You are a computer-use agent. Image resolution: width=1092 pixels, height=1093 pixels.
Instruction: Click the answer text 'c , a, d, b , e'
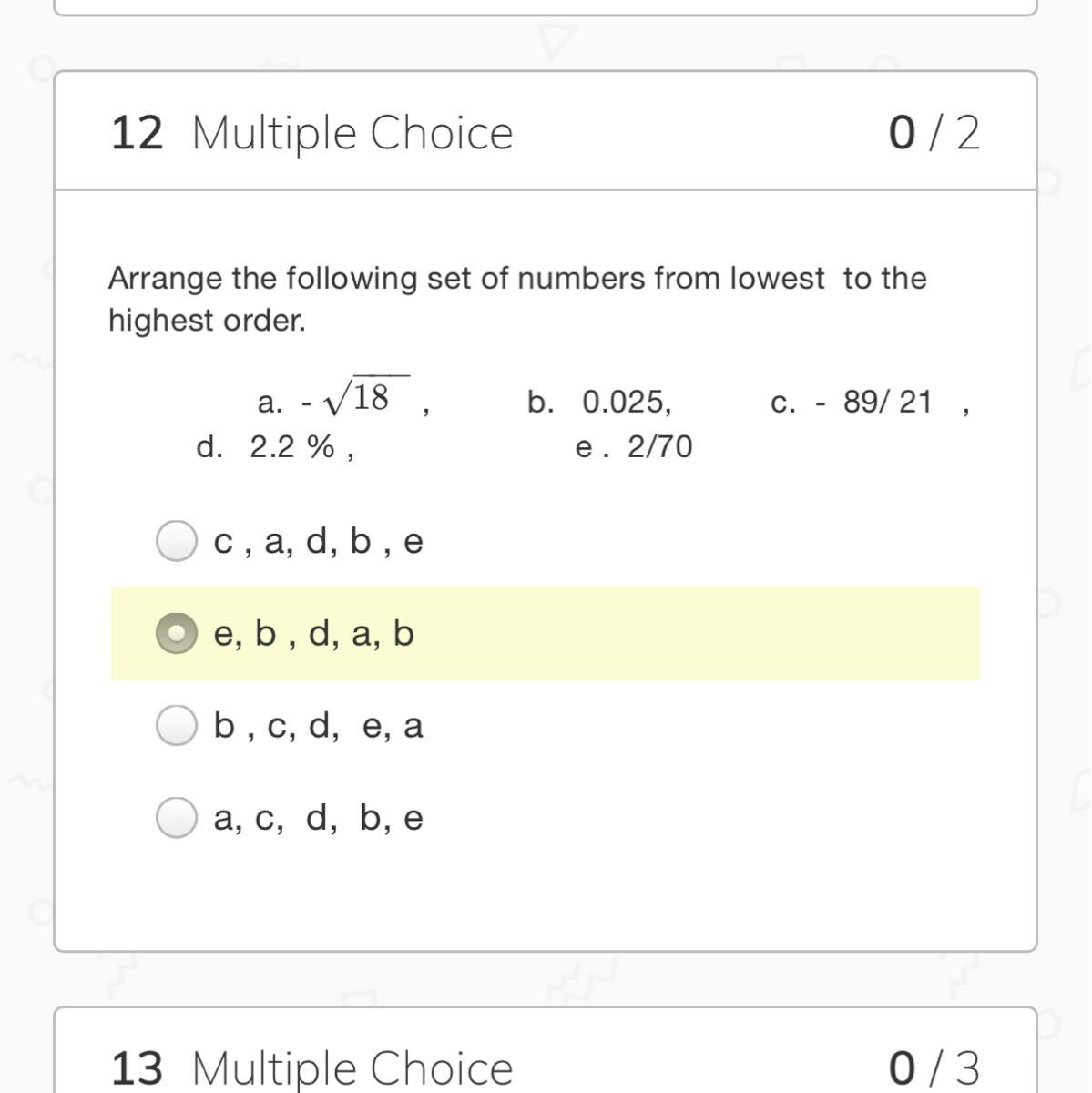coord(318,542)
